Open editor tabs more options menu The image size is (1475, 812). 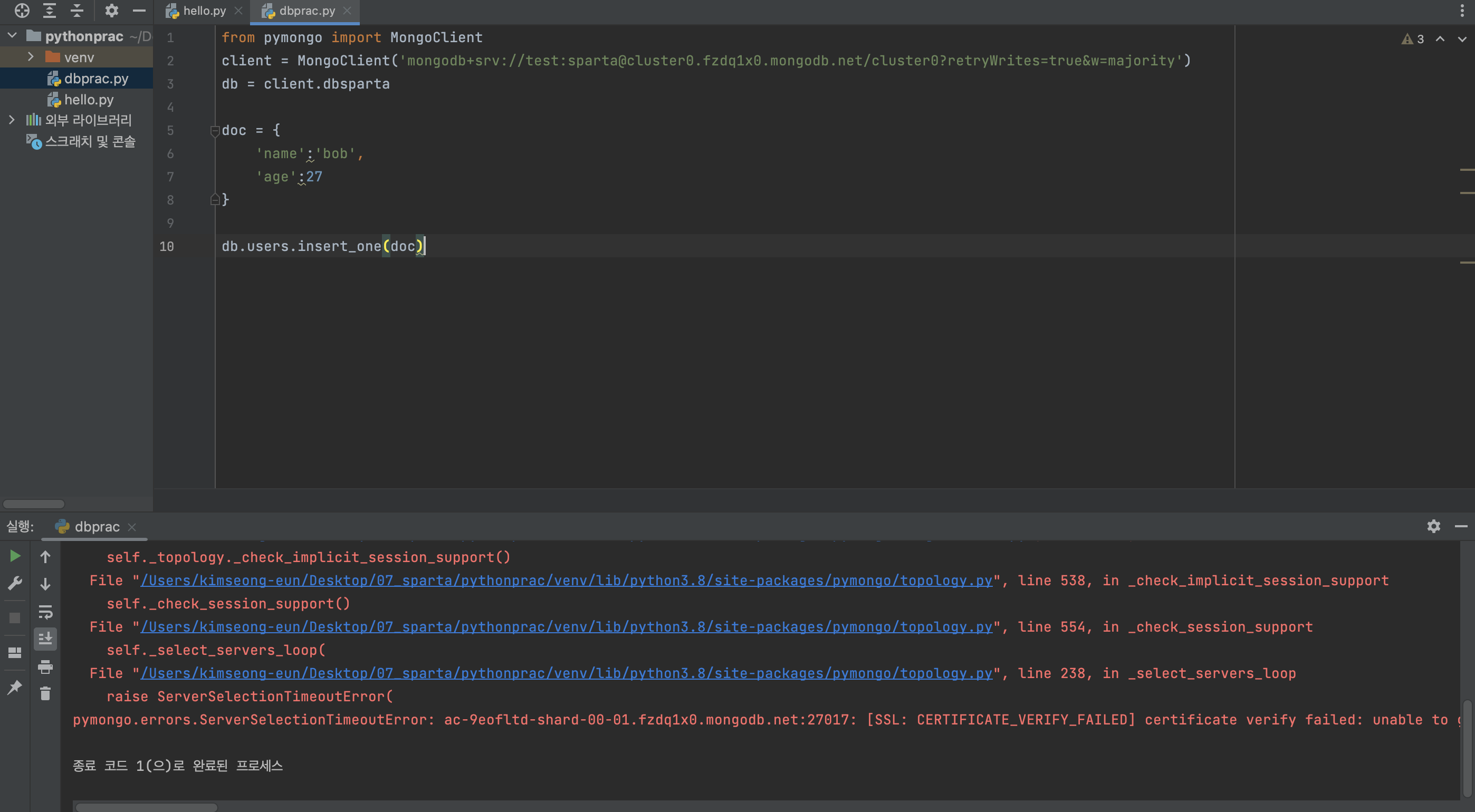click(1462, 11)
